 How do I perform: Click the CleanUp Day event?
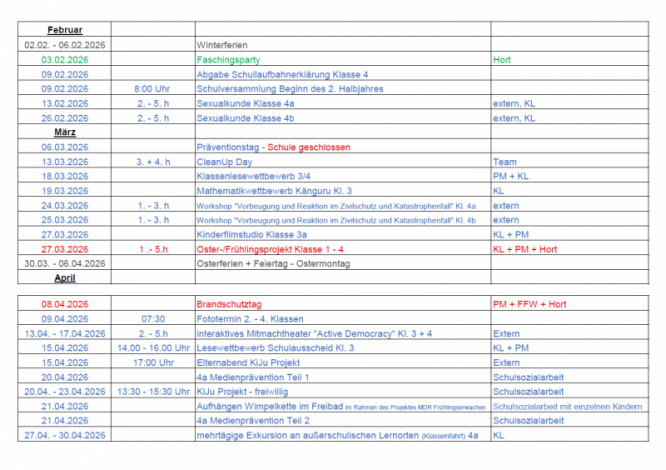(224, 162)
